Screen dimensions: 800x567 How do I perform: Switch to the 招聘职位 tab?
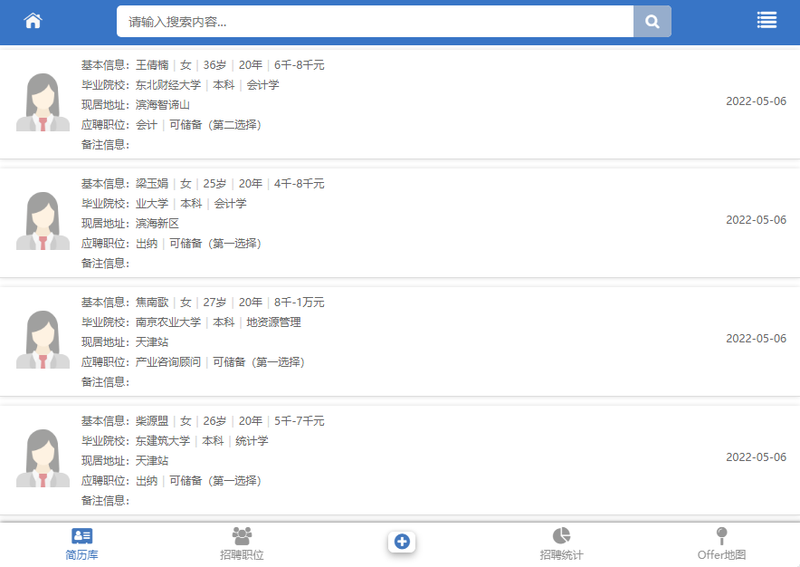point(242,544)
